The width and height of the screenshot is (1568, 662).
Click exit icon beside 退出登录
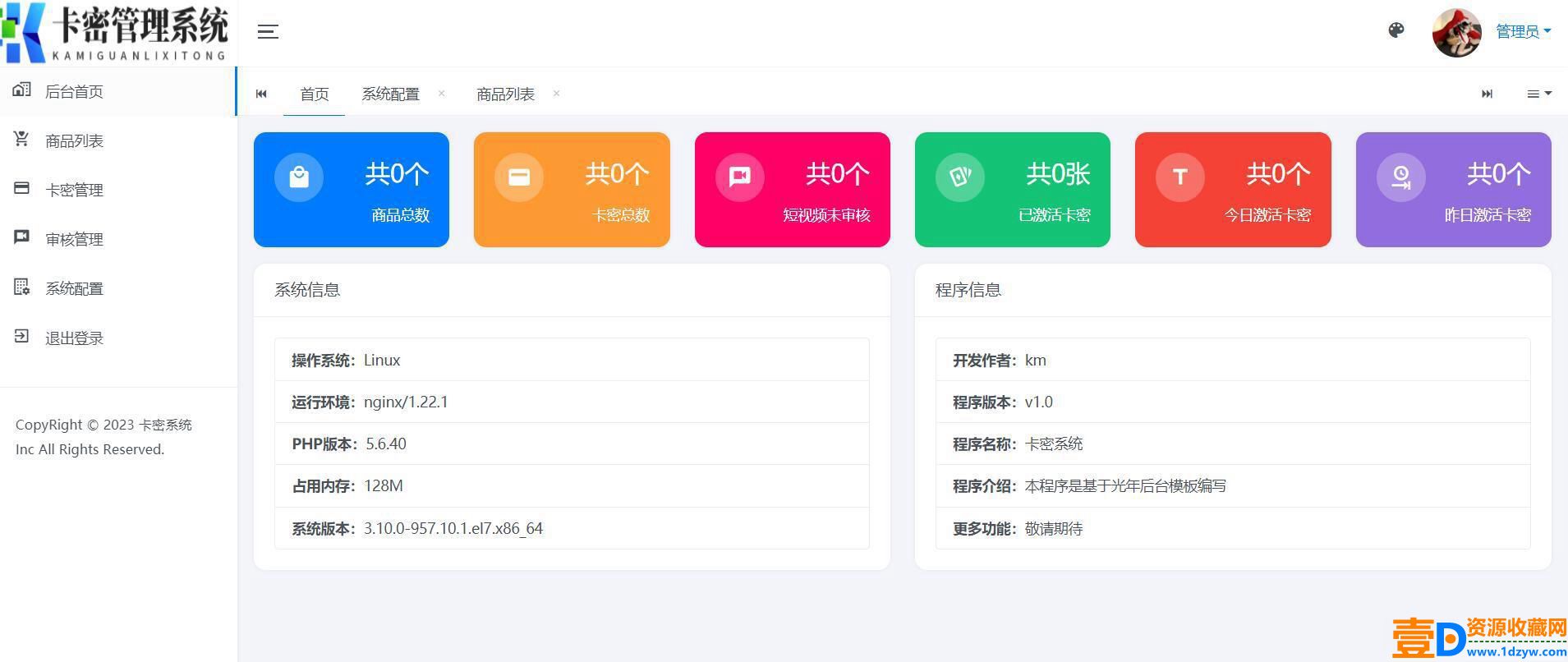(x=22, y=336)
